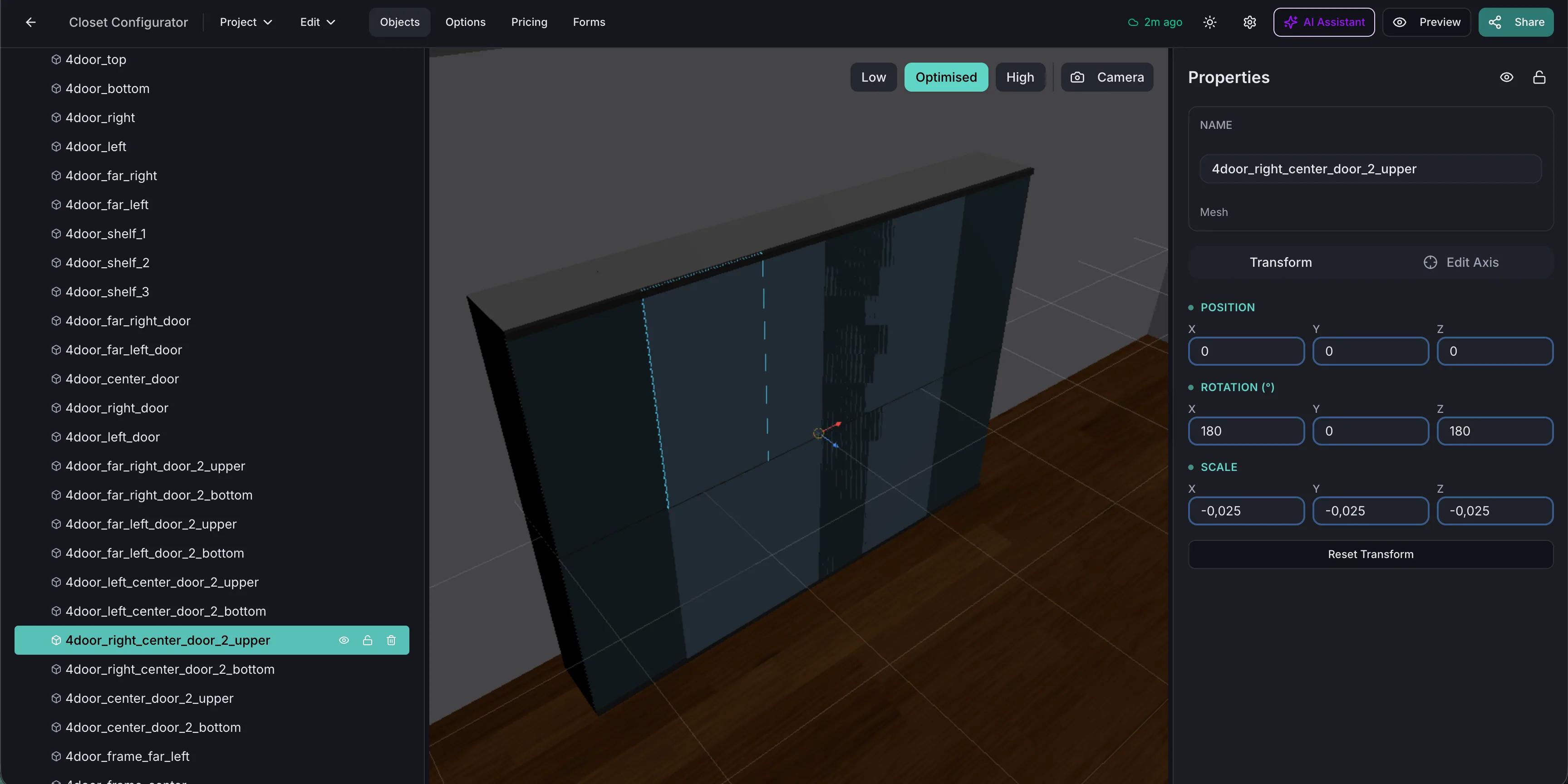
Task: Click the cloud save status icon
Action: [1133, 23]
